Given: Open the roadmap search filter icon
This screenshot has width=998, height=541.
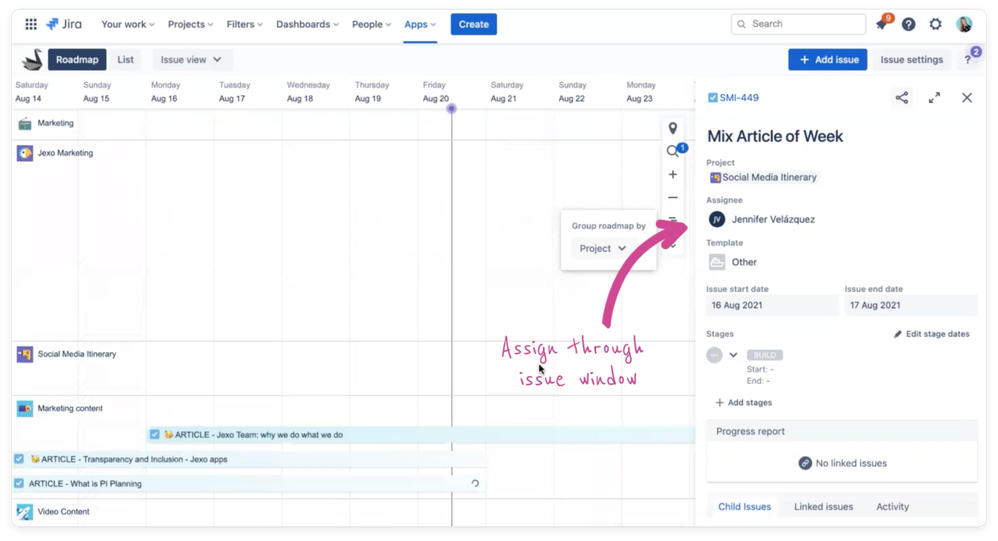Looking at the screenshot, I should click(x=673, y=151).
